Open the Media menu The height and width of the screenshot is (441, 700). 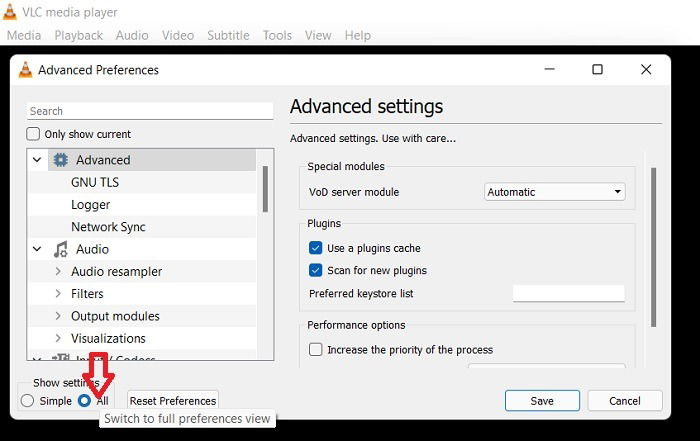pyautogui.click(x=24, y=35)
